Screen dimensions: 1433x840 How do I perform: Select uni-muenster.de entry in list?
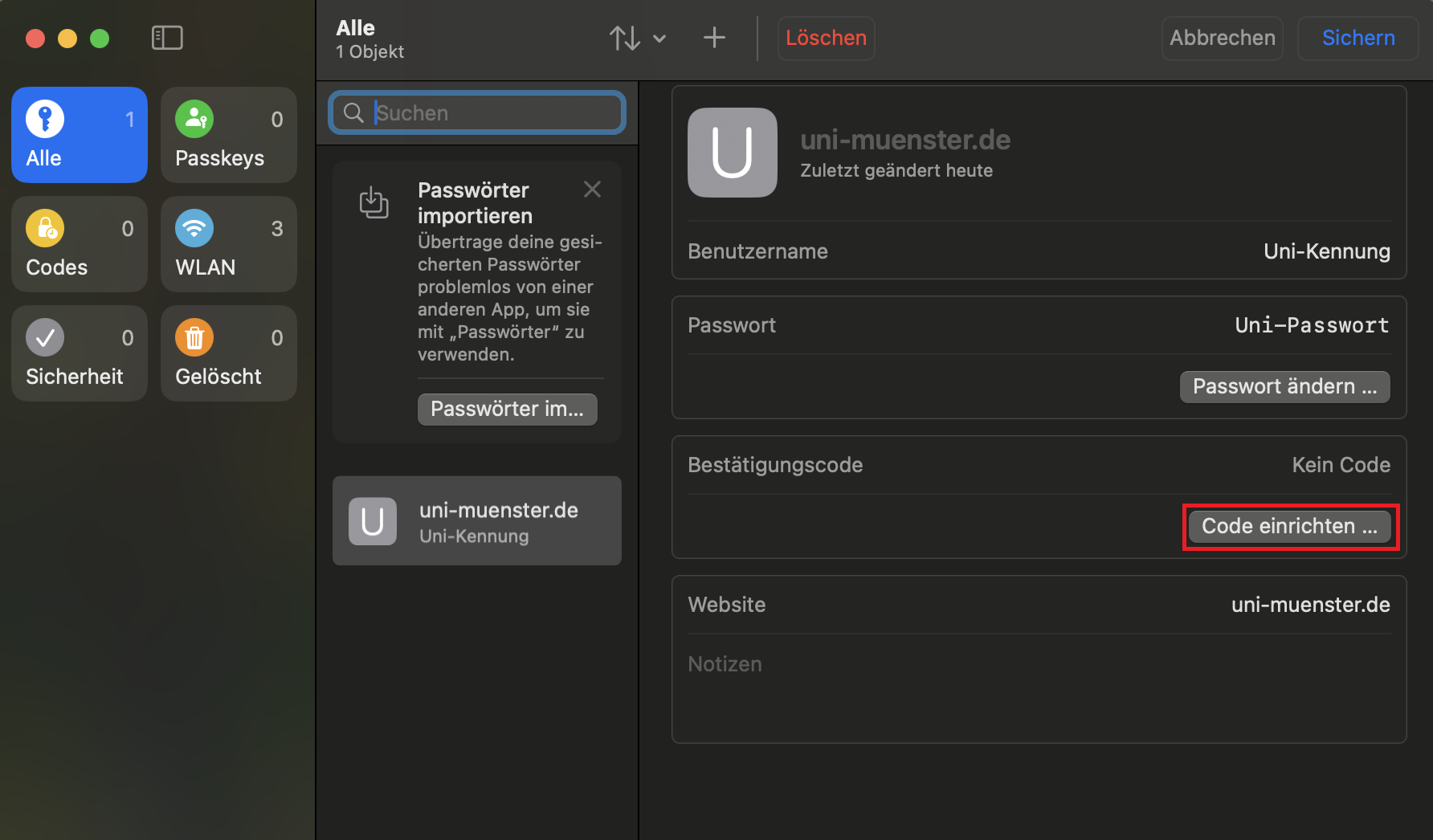click(477, 521)
